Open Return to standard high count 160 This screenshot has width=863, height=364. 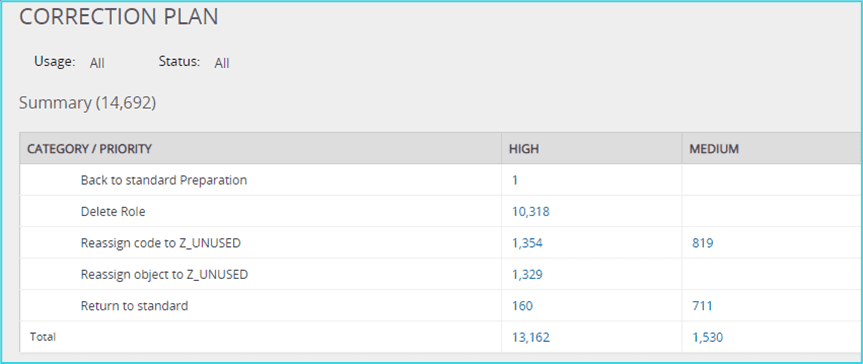point(522,306)
